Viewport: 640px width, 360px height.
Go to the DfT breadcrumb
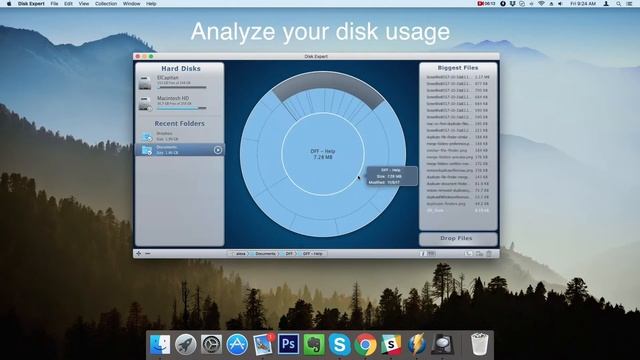(288, 253)
